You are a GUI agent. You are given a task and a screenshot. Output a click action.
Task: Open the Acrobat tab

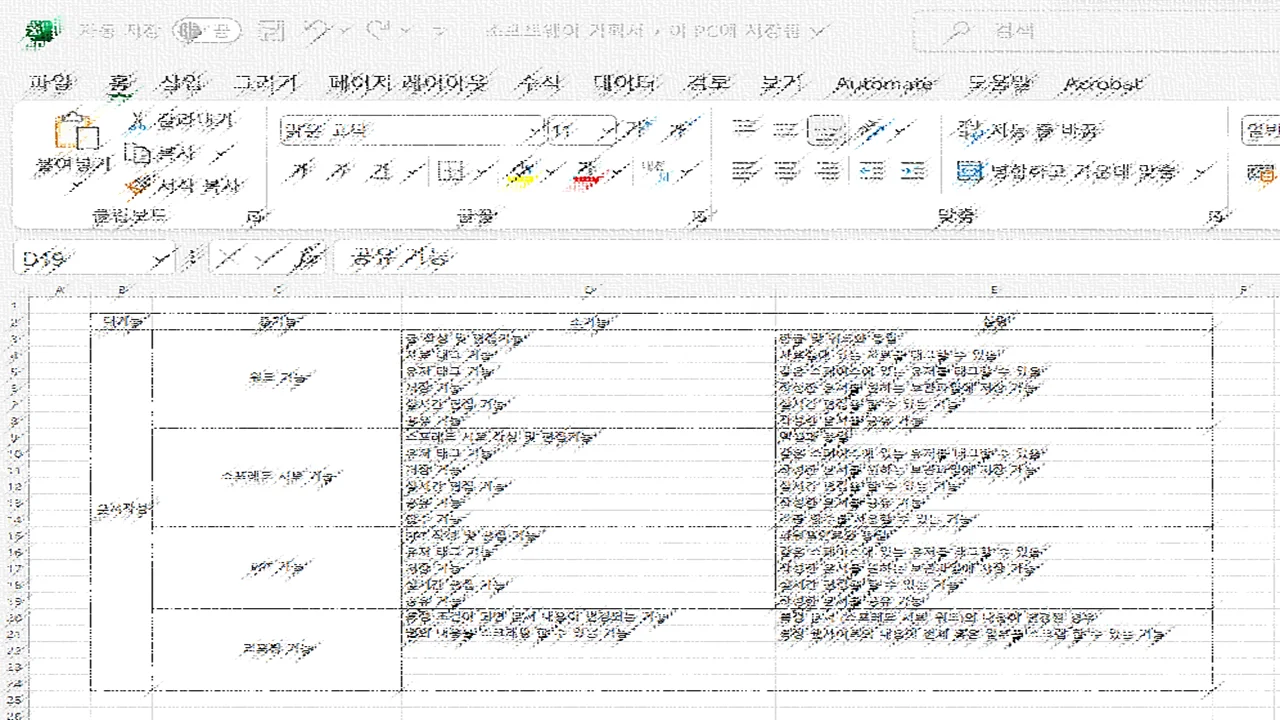pyautogui.click(x=1103, y=84)
